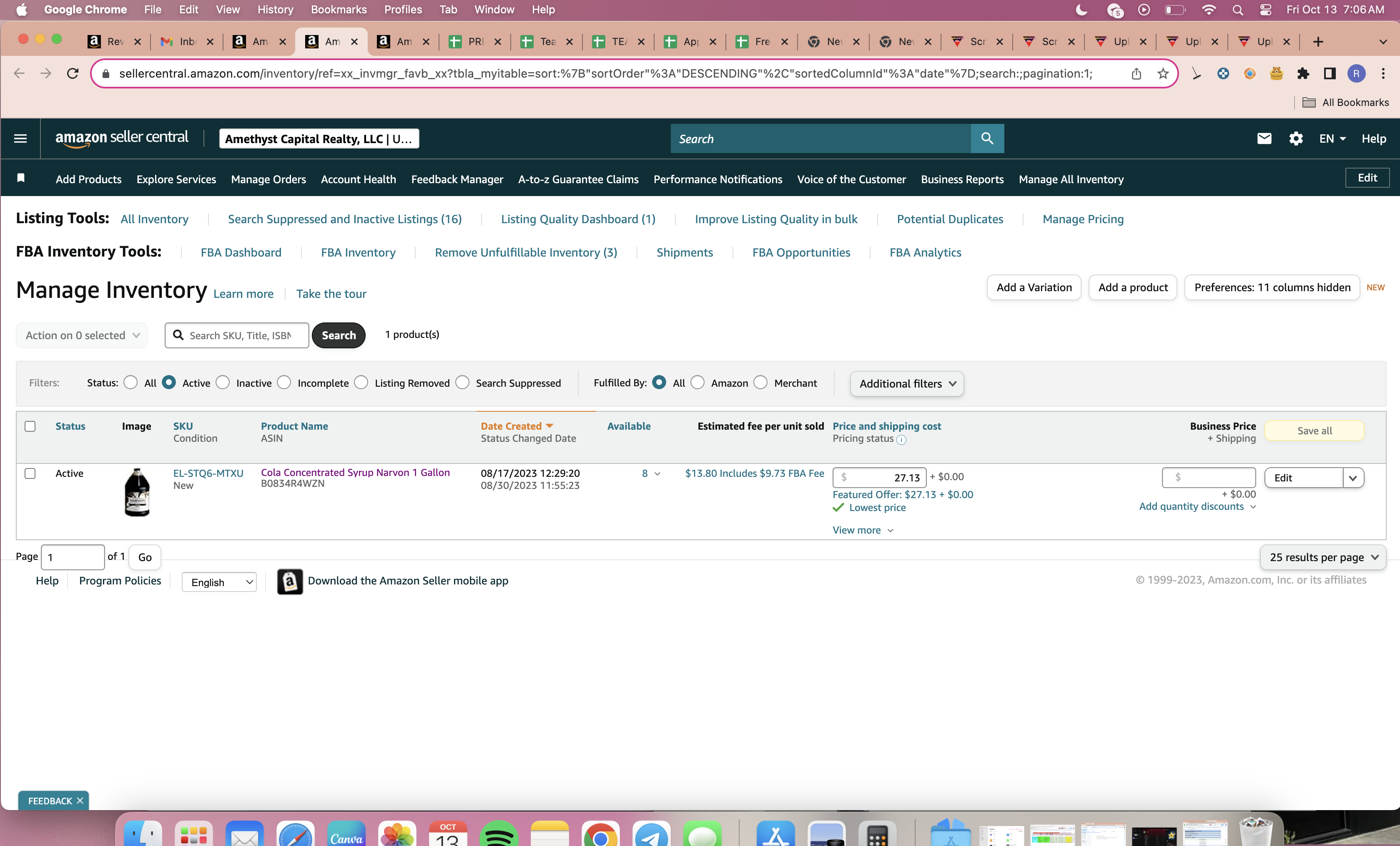Image resolution: width=1400 pixels, height=846 pixels.
Task: Click the Pricing status info icon
Action: tap(901, 440)
